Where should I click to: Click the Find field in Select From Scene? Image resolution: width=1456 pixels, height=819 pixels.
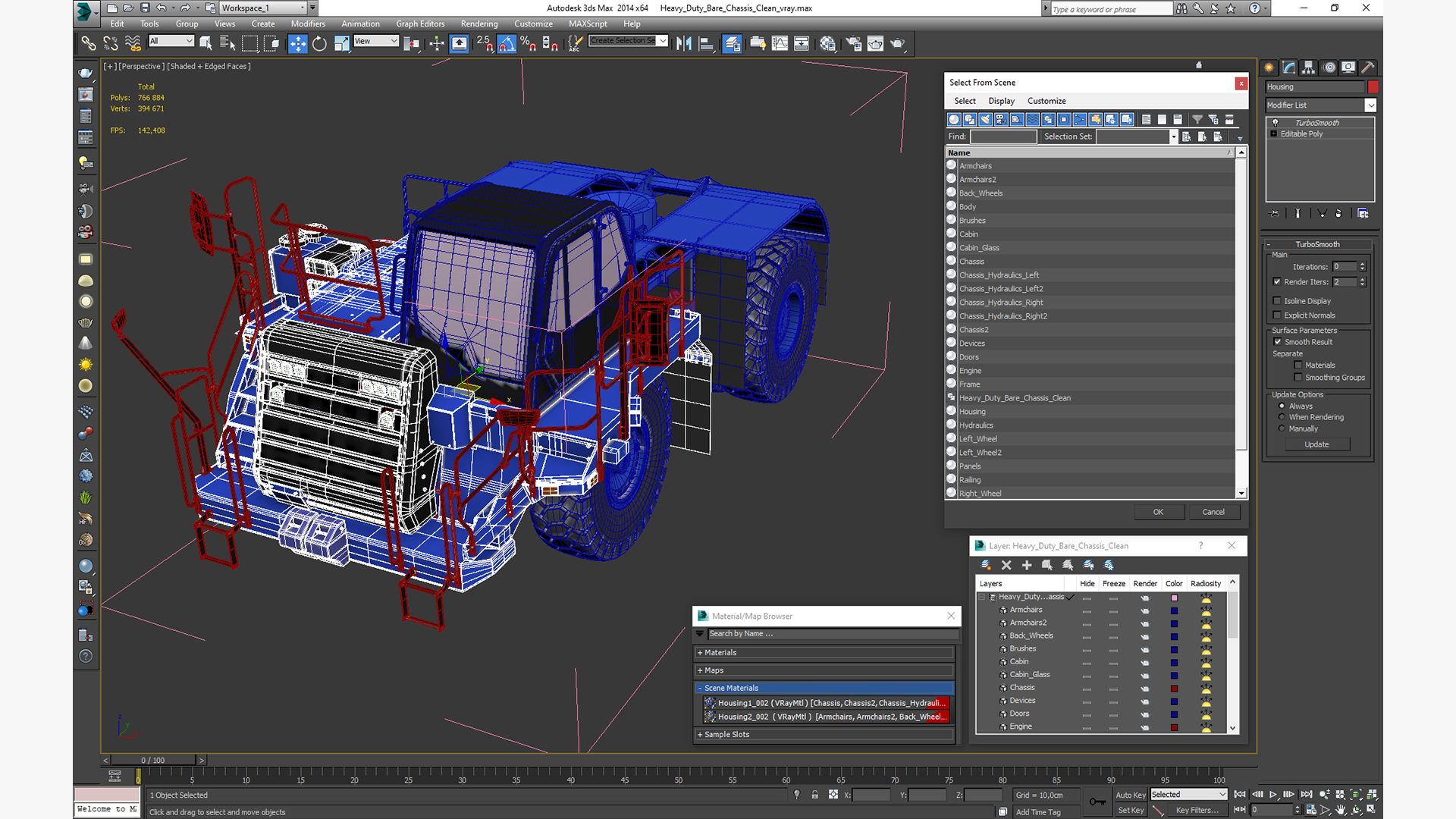tap(1003, 136)
